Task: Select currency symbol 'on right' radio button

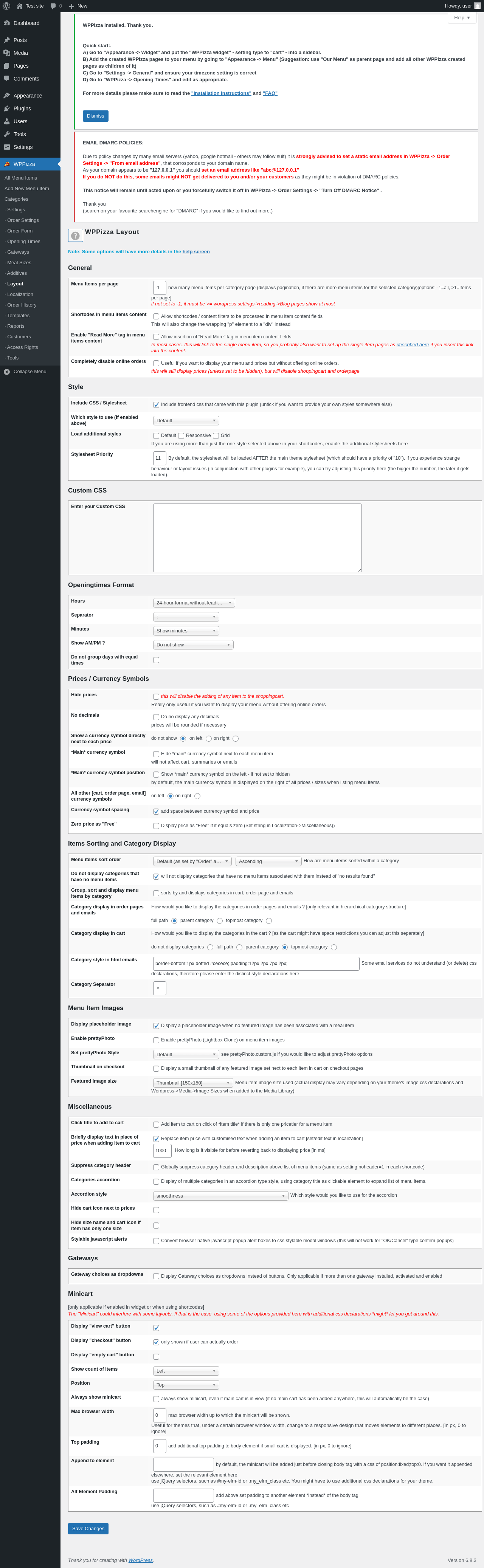Action: click(235, 739)
